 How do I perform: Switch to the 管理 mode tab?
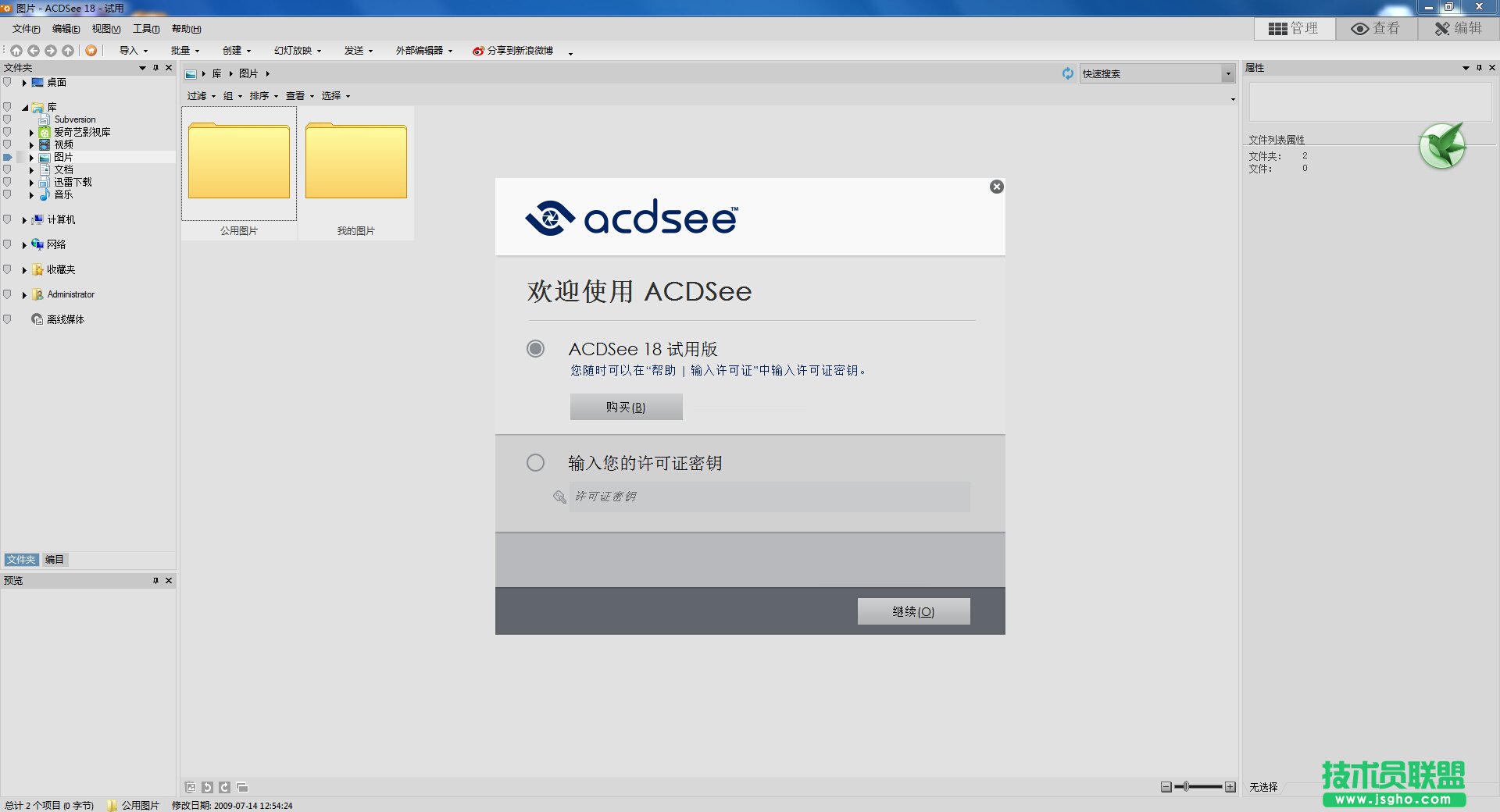1294,28
